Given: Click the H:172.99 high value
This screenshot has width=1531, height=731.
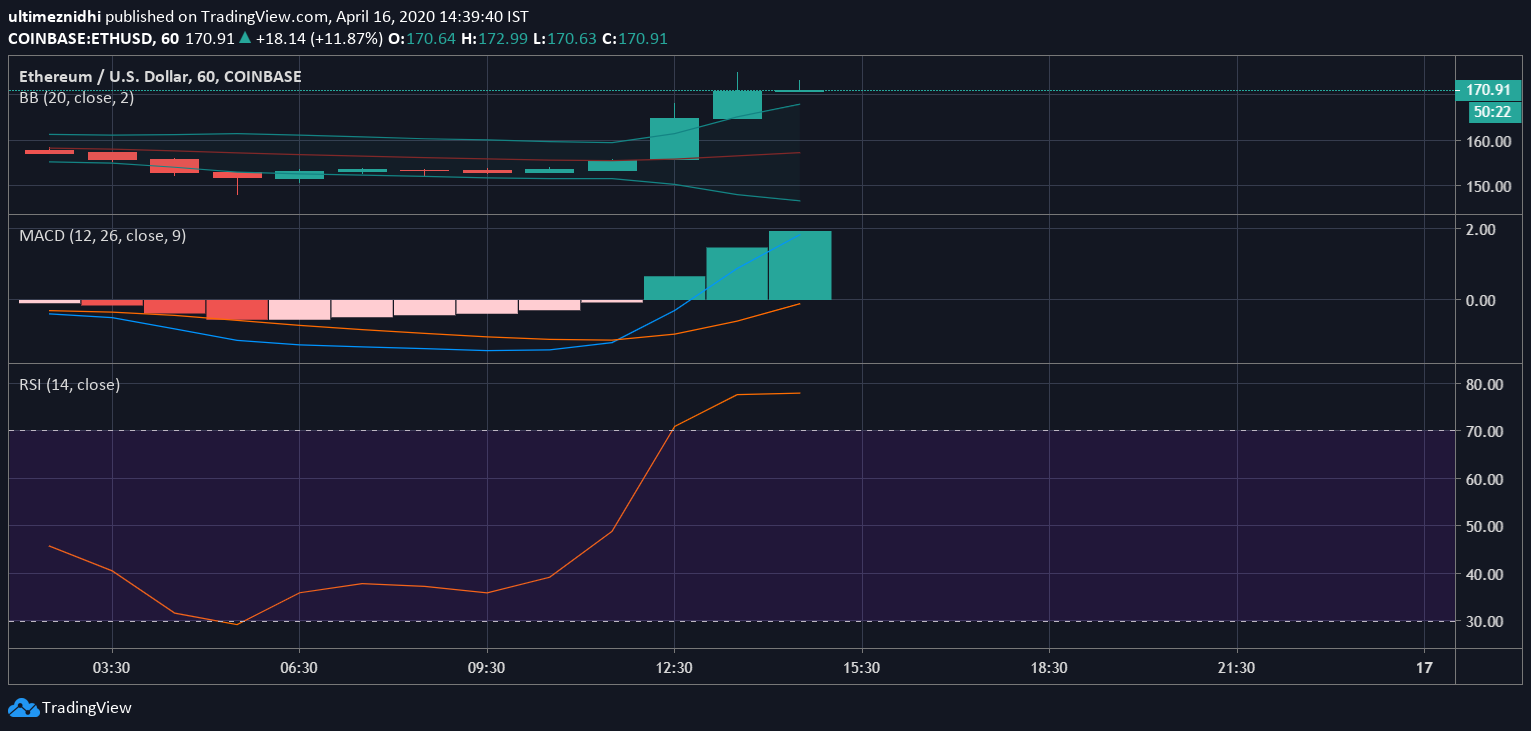Looking at the screenshot, I should coord(497,38).
